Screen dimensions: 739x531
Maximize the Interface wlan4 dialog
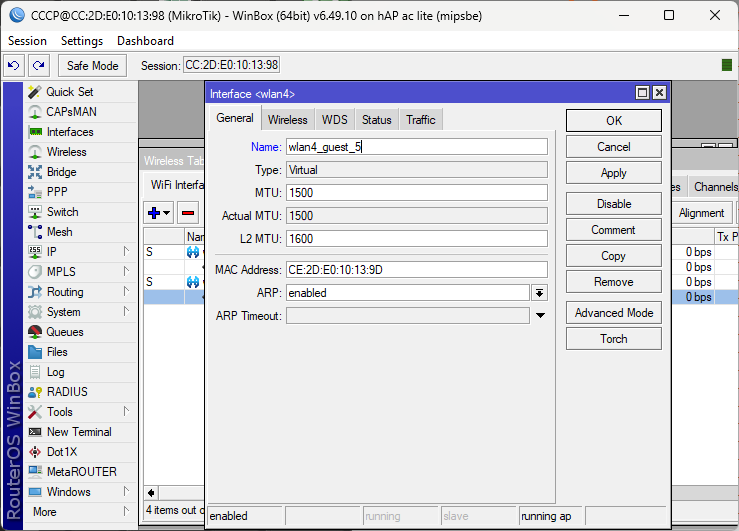642,93
